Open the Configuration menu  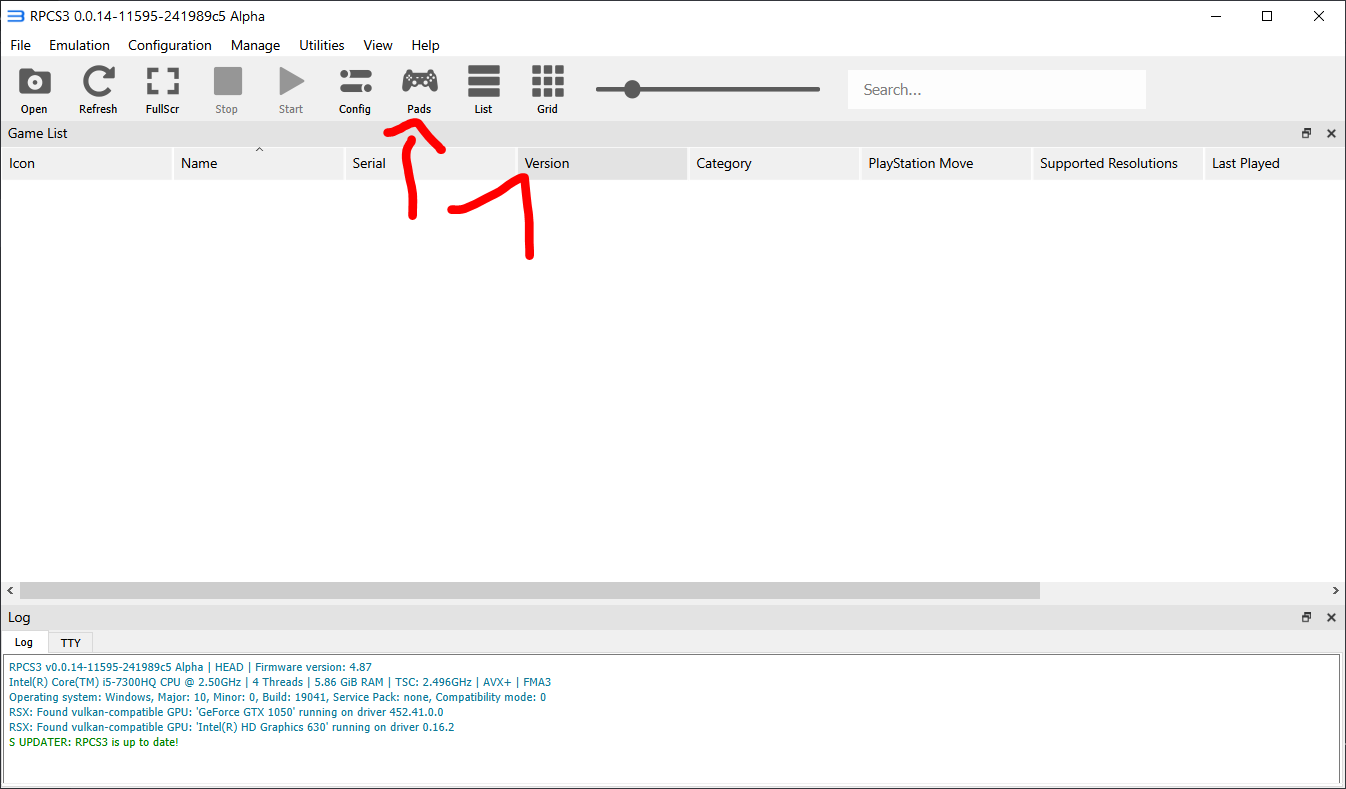pos(170,45)
